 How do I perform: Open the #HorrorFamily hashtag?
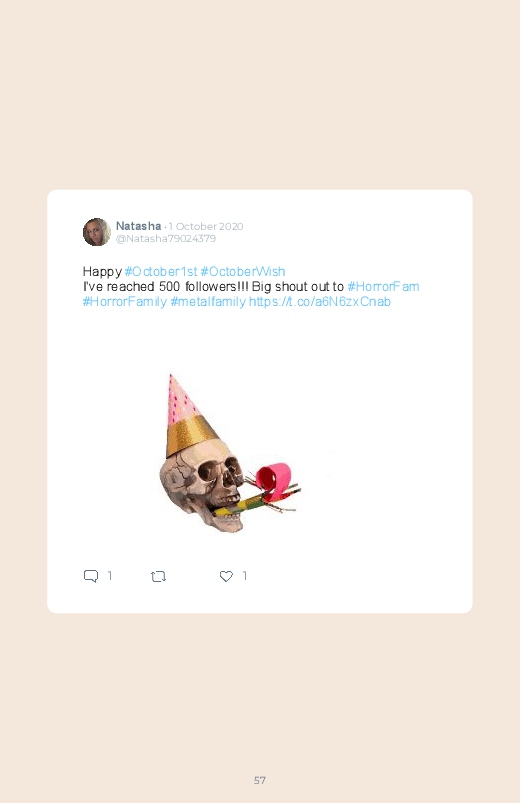pos(124,302)
